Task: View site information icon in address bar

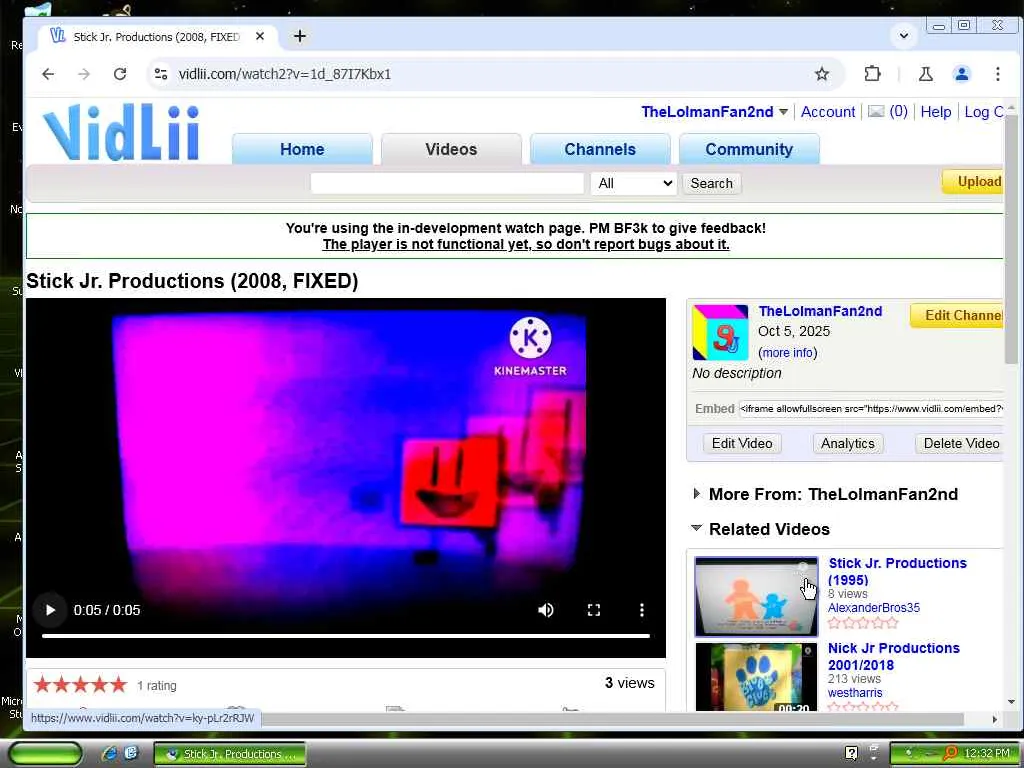Action: pyautogui.click(x=161, y=74)
